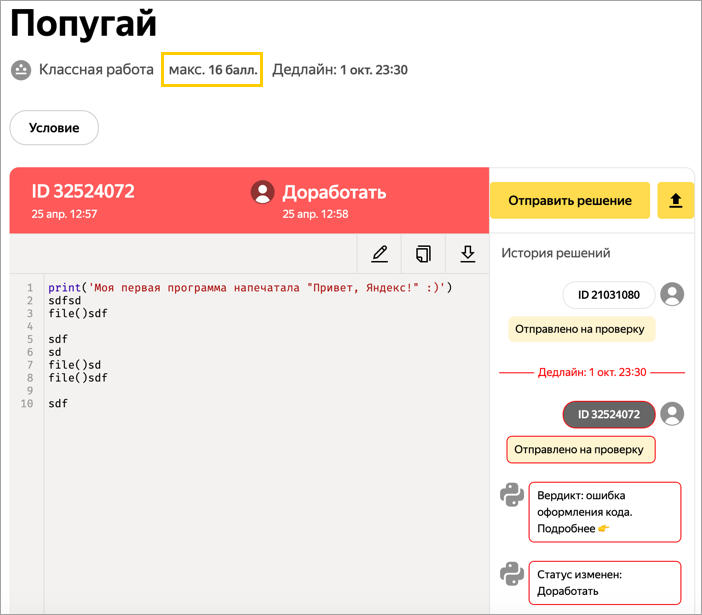Click the first Отправлено на проверку status

[x=579, y=329]
